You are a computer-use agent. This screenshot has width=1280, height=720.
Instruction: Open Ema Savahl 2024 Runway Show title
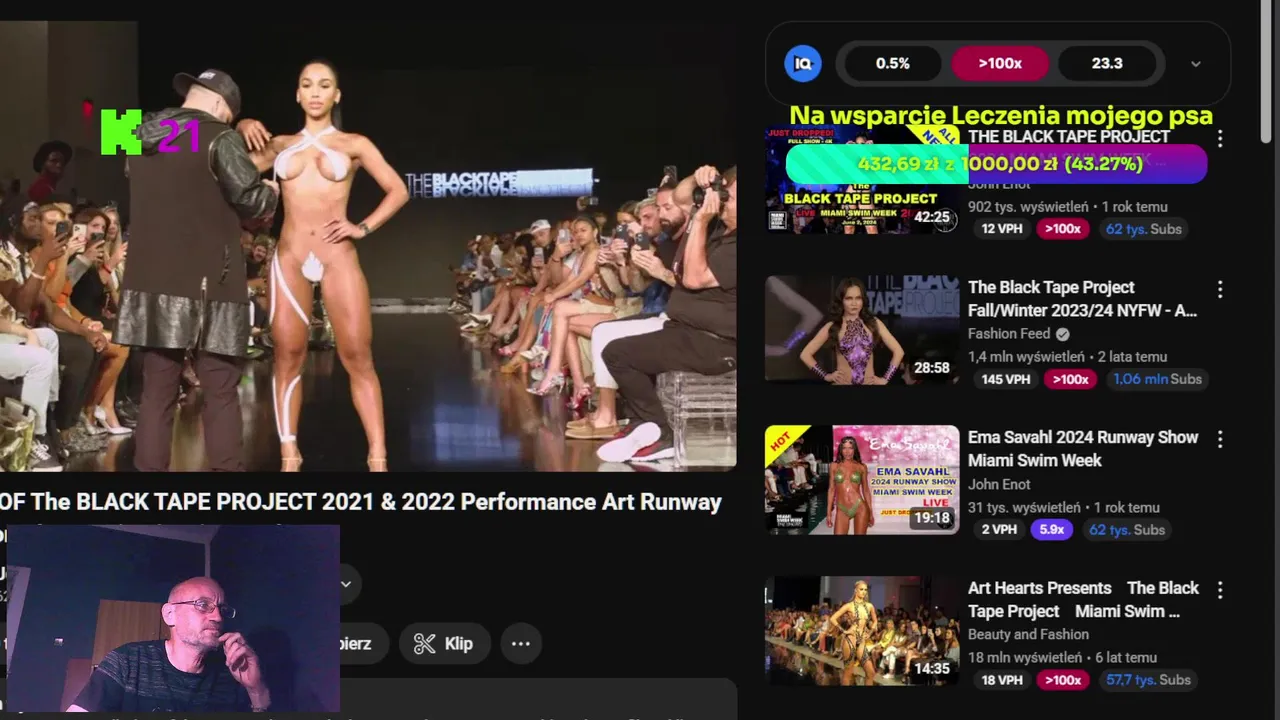1083,449
